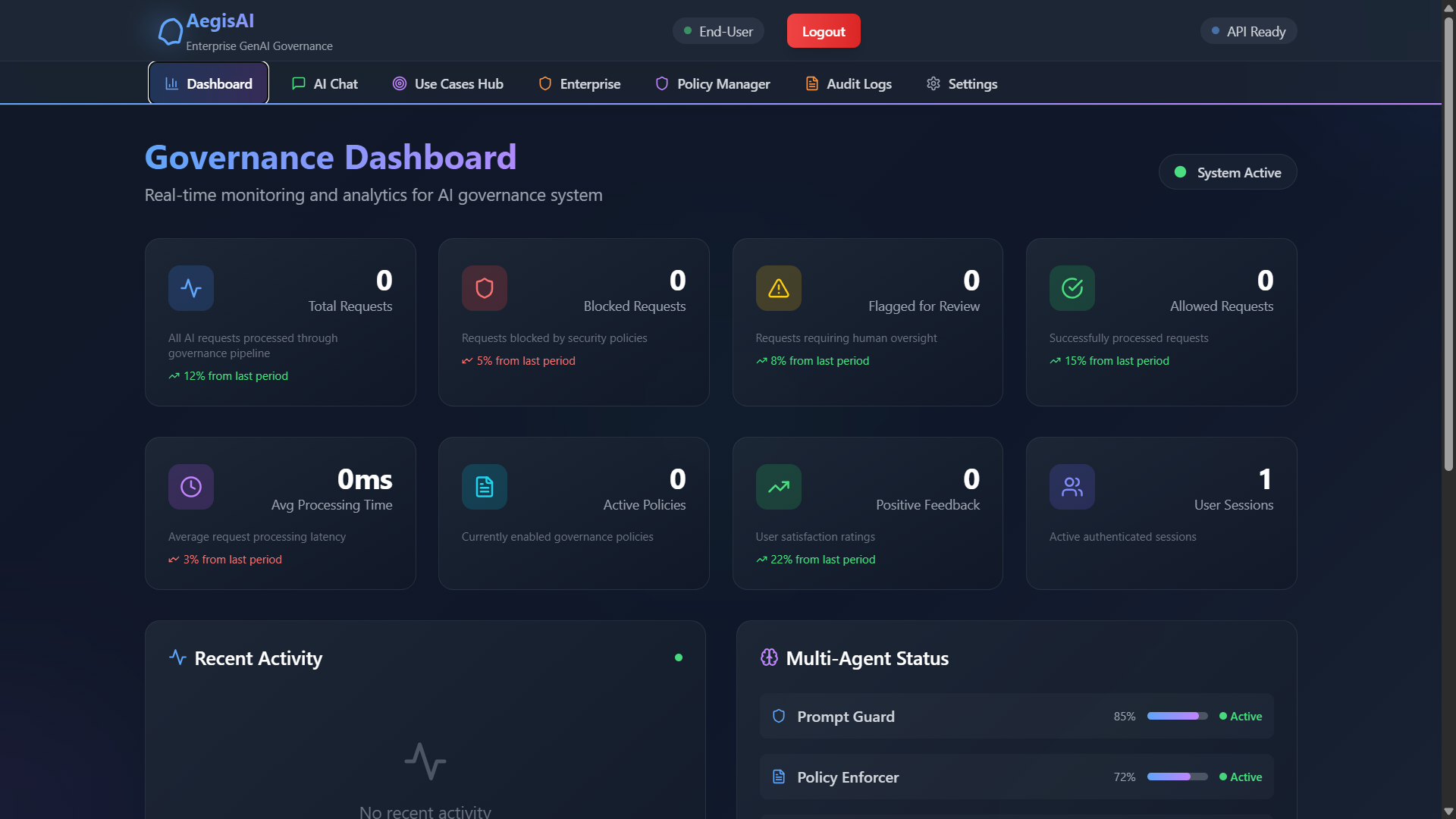The image size is (1456, 819).
Task: Click the Flagged for Review warning icon
Action: 778,288
